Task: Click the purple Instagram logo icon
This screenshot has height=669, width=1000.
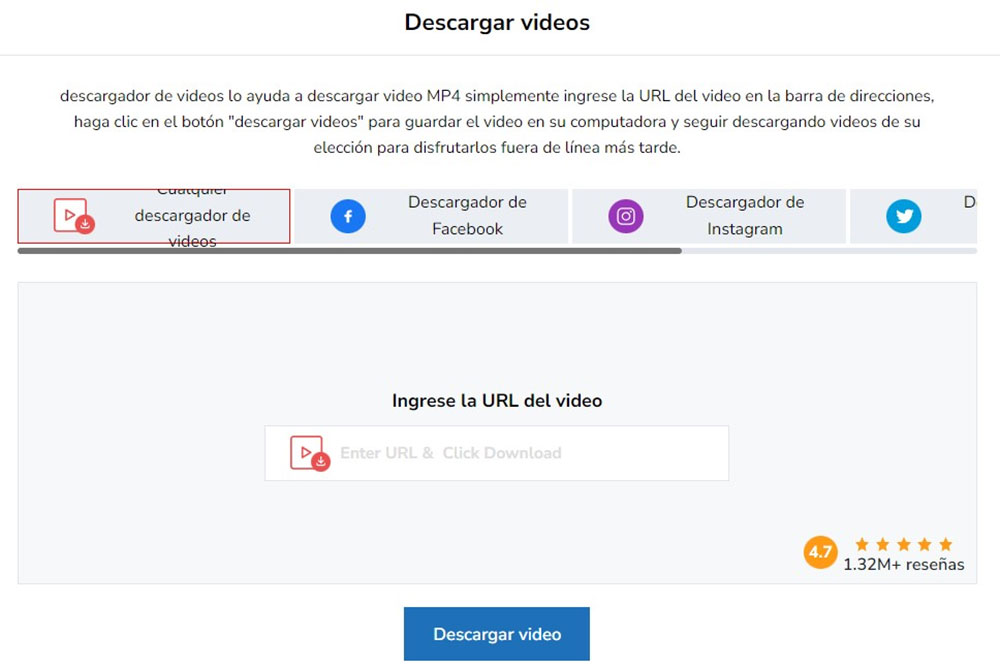Action: pyautogui.click(x=626, y=216)
